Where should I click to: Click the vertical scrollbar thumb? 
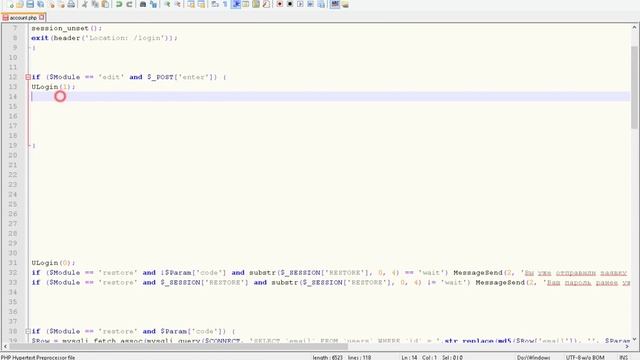[x=634, y=88]
